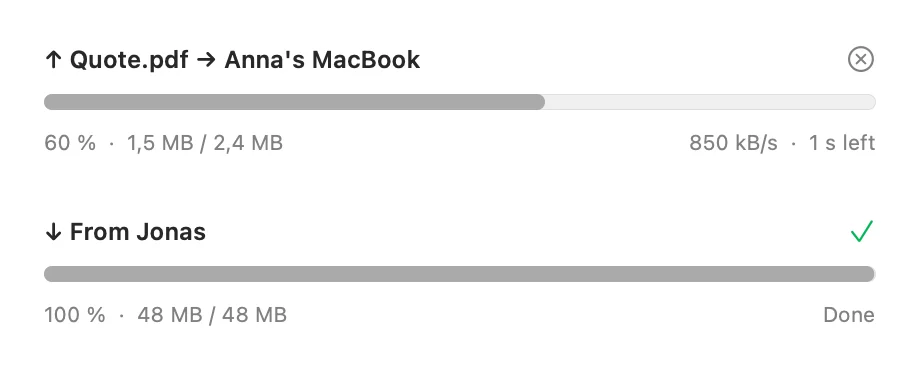Click the completed From Jonas progress bar

(459, 274)
